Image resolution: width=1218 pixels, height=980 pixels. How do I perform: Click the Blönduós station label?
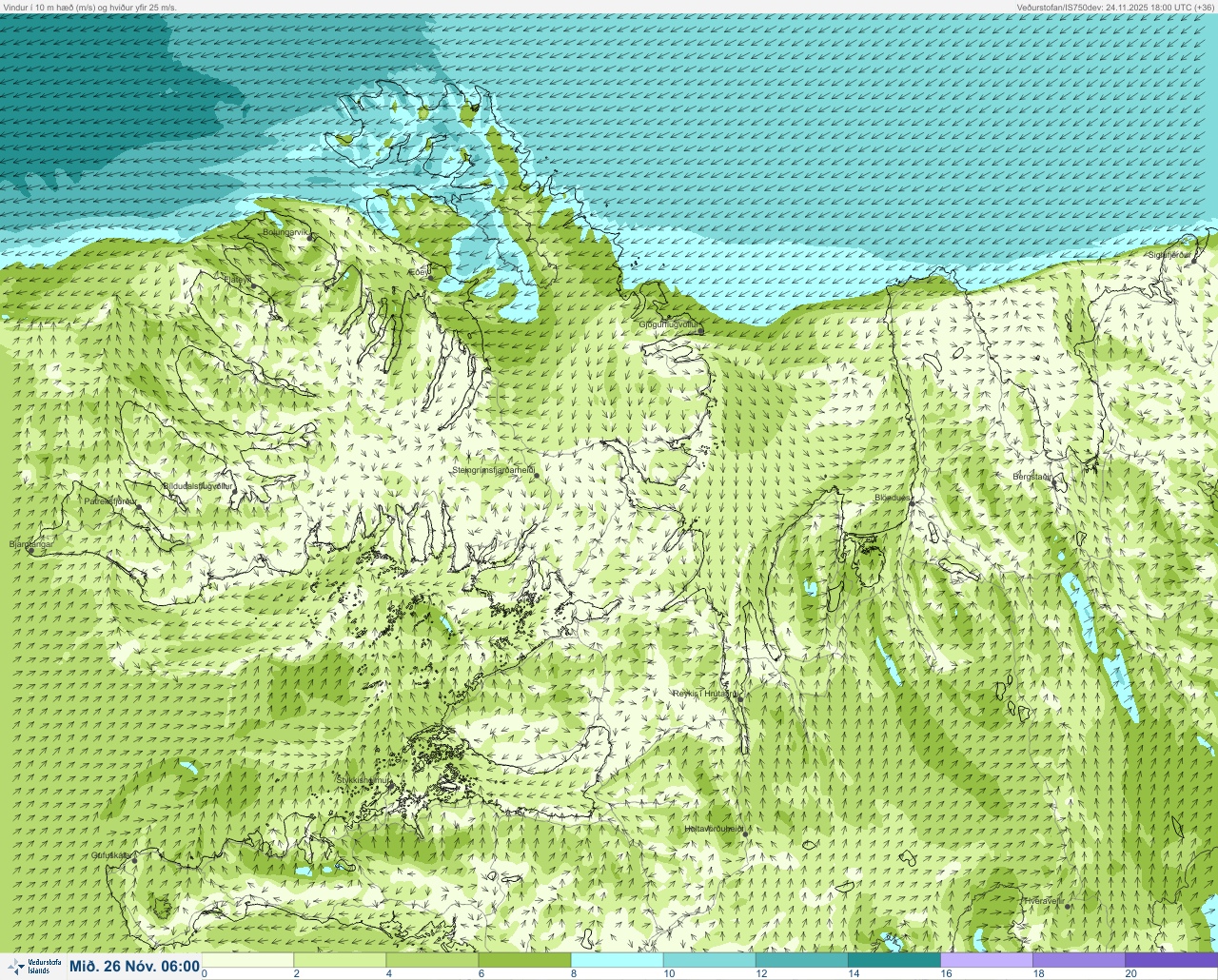pyautogui.click(x=893, y=498)
